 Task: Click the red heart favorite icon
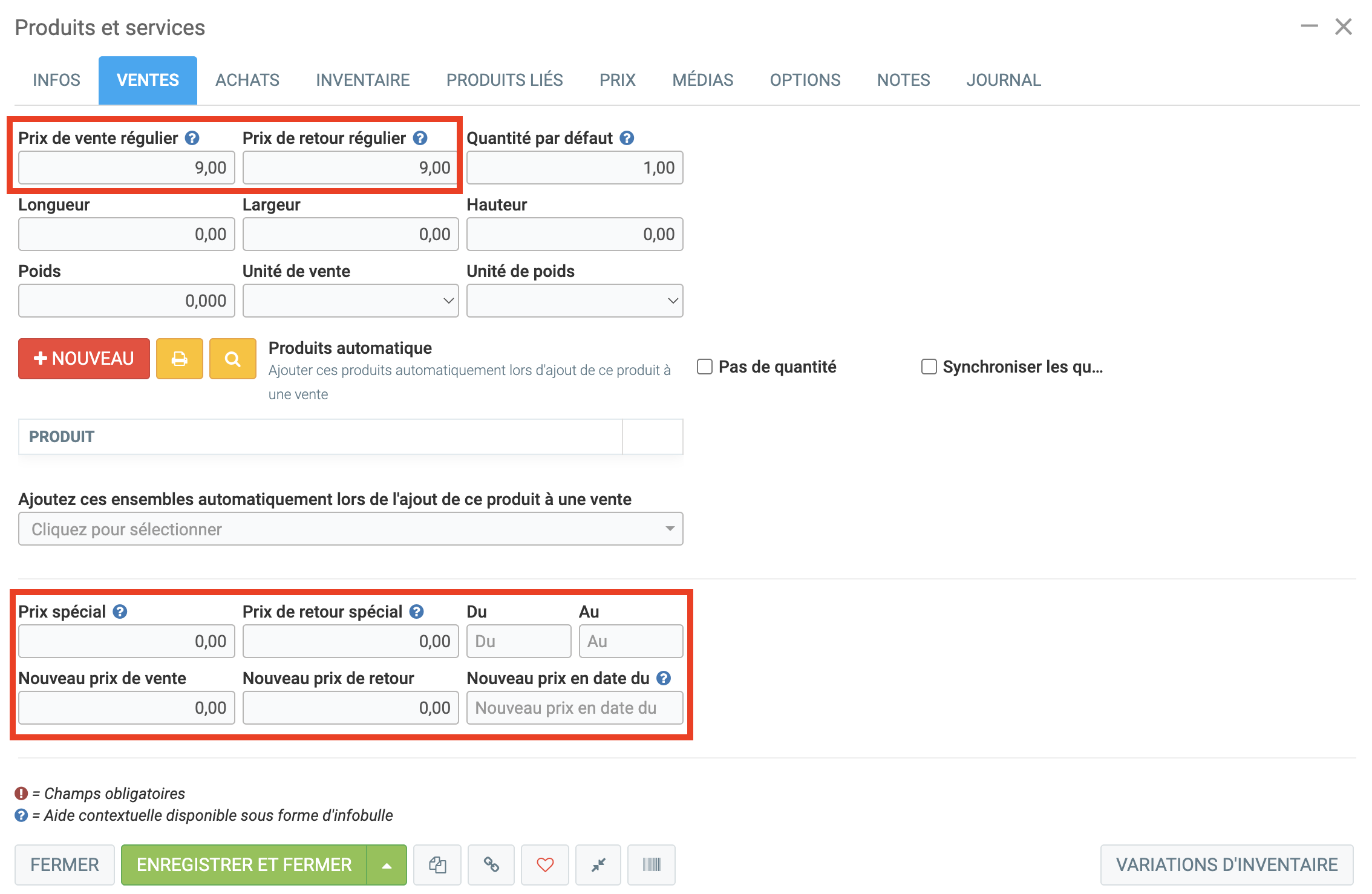coord(545,864)
